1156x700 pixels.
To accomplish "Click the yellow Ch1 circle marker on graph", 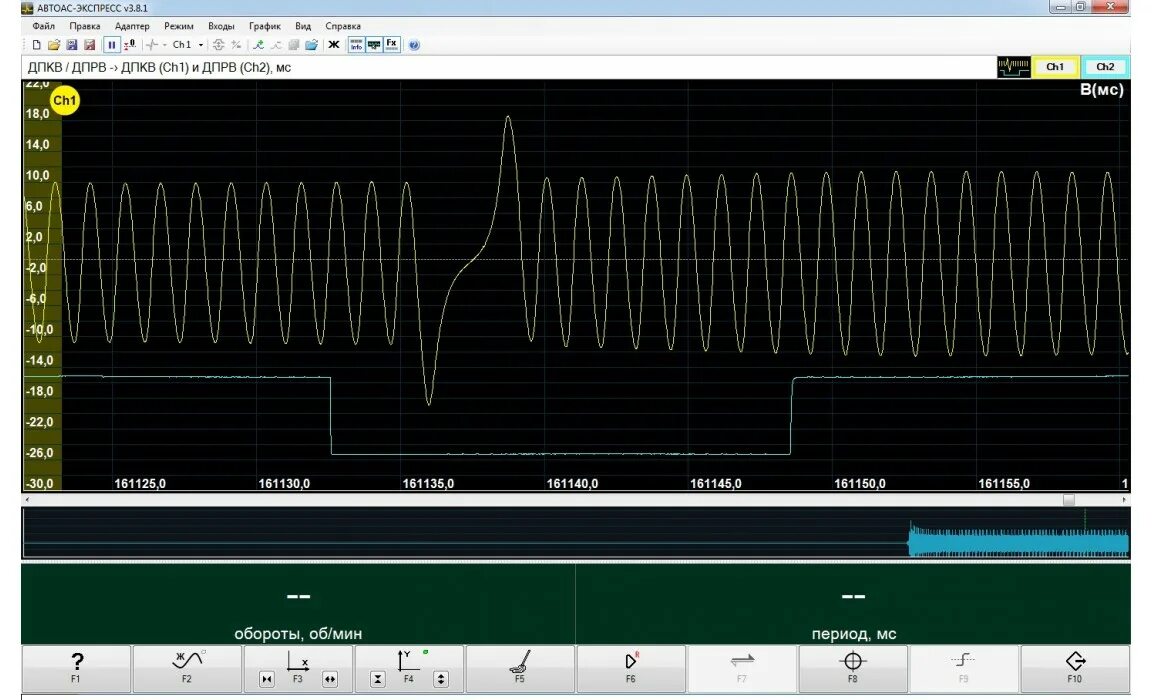I will pos(65,100).
